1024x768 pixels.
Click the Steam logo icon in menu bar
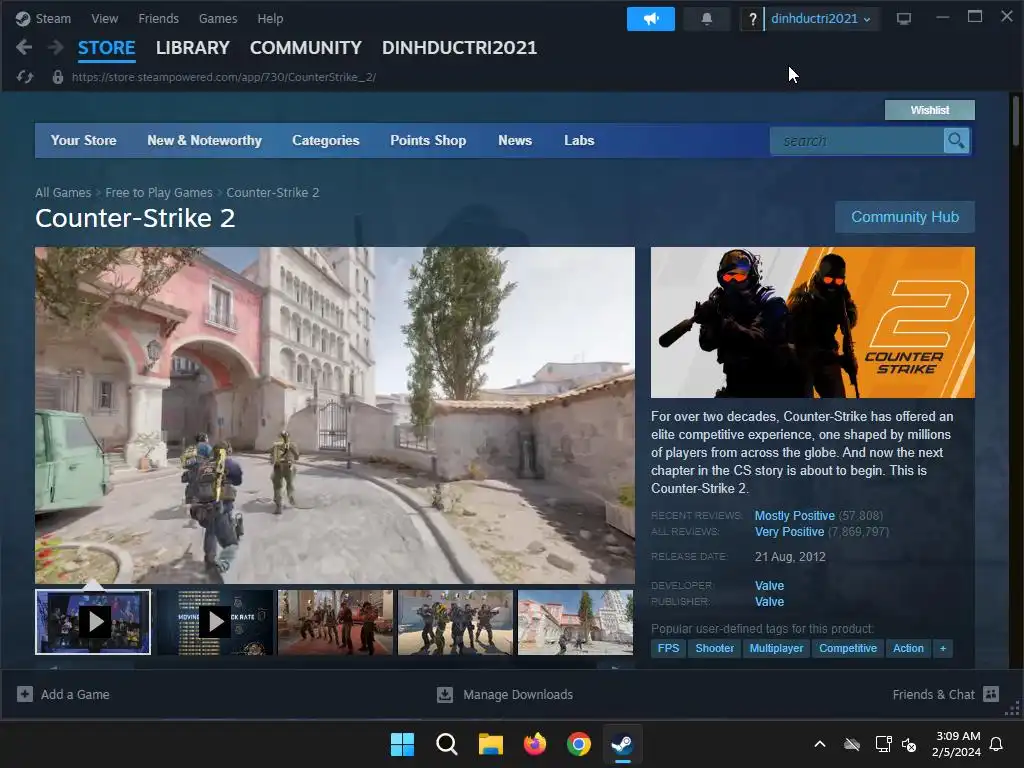pyautogui.click(x=23, y=18)
